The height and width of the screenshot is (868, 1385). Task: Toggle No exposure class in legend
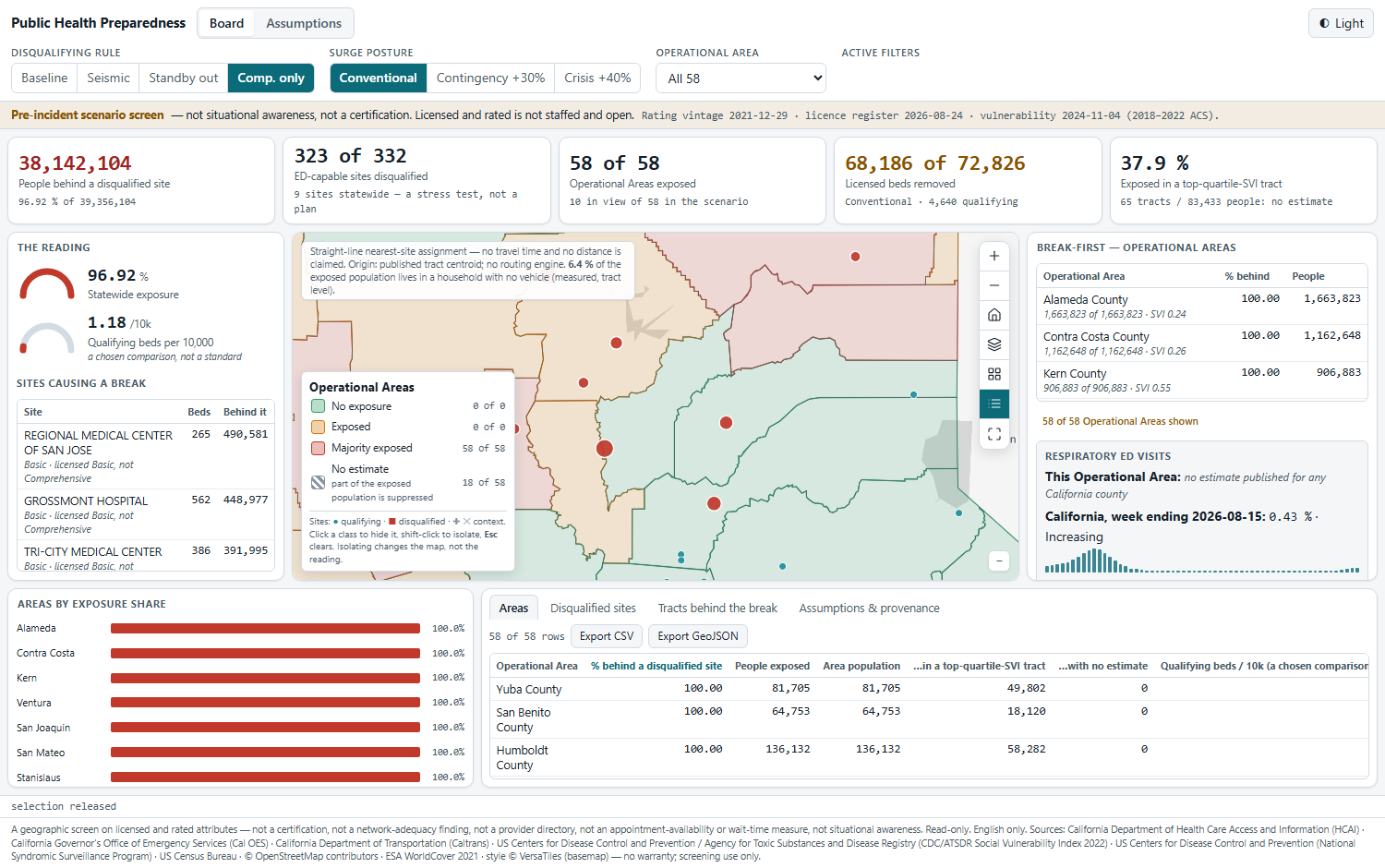pos(407,406)
